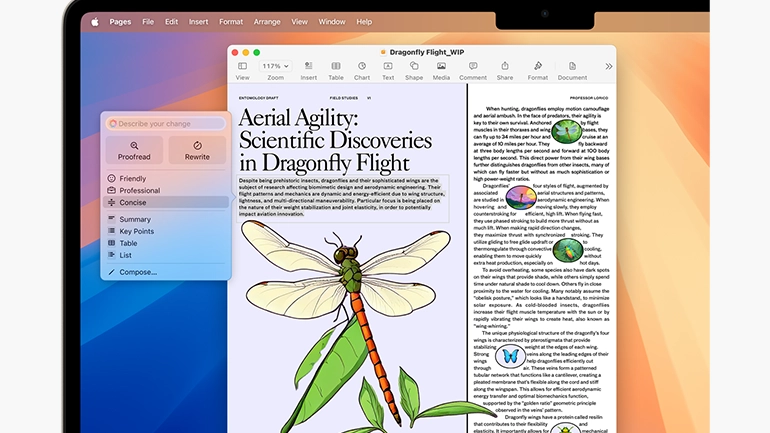Click the Aerial Agility headline text
This screenshot has height=433, width=770.
point(335,140)
